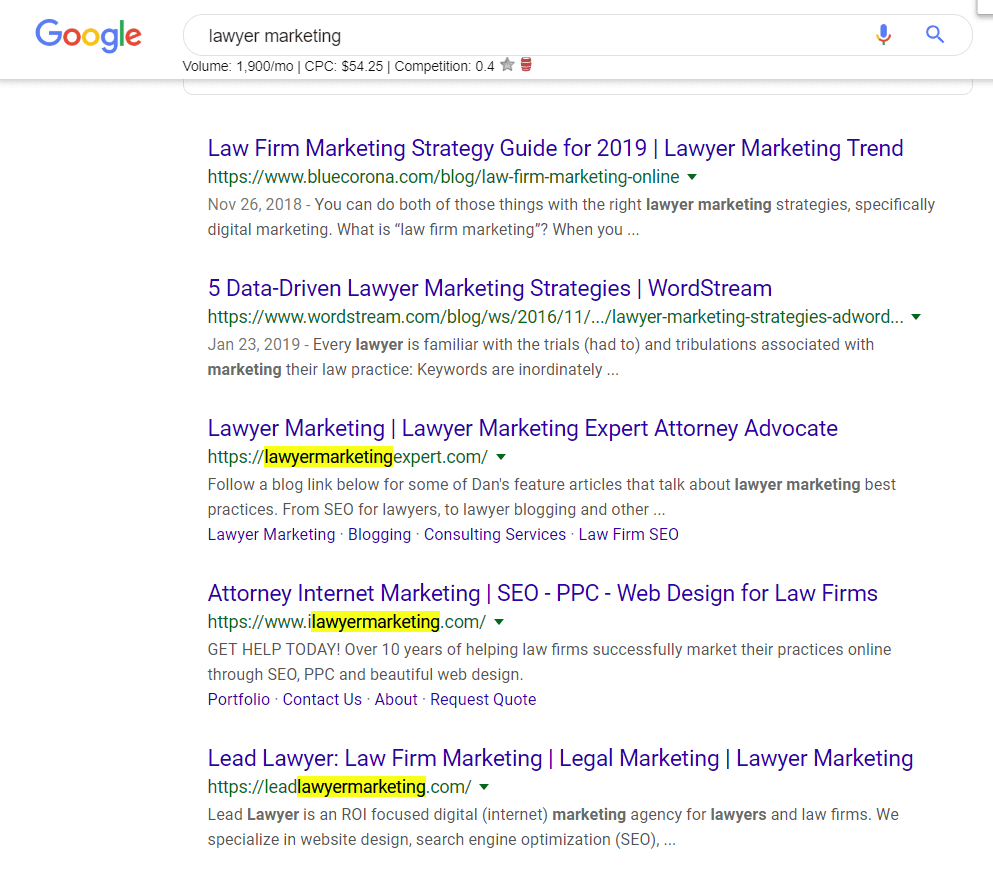Viewport: 993px width, 876px height.
Task: Open '5 Data-Driven Lawyer Marketing Strategies' result
Action: (489, 288)
